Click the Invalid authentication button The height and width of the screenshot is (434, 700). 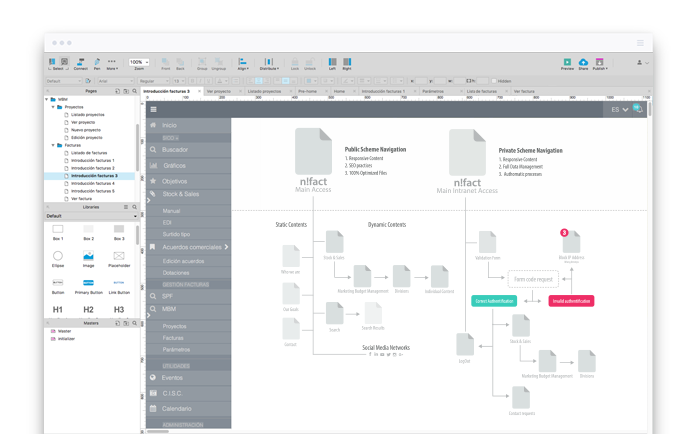point(571,301)
